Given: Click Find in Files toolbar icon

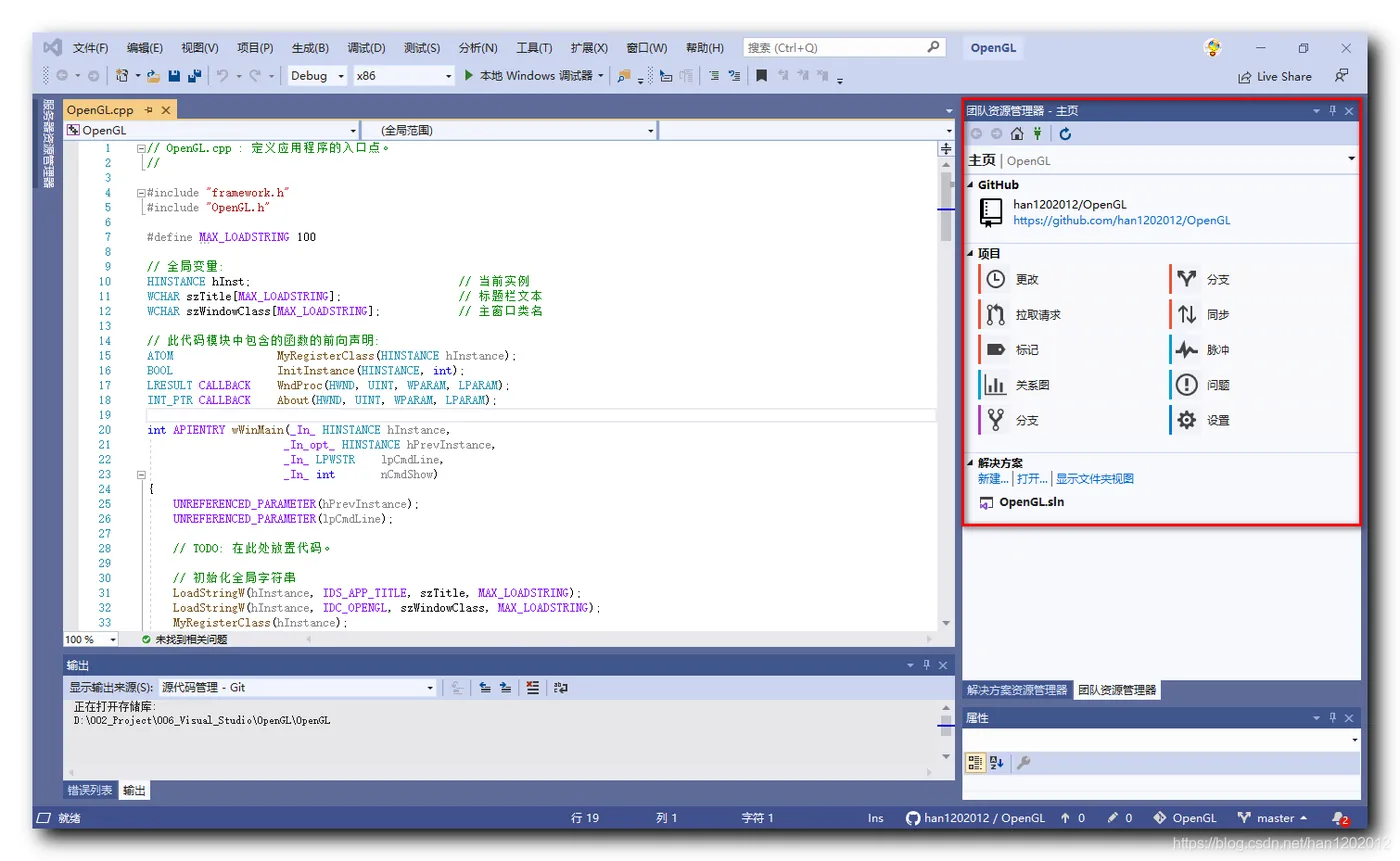Looking at the screenshot, I should coord(623,75).
